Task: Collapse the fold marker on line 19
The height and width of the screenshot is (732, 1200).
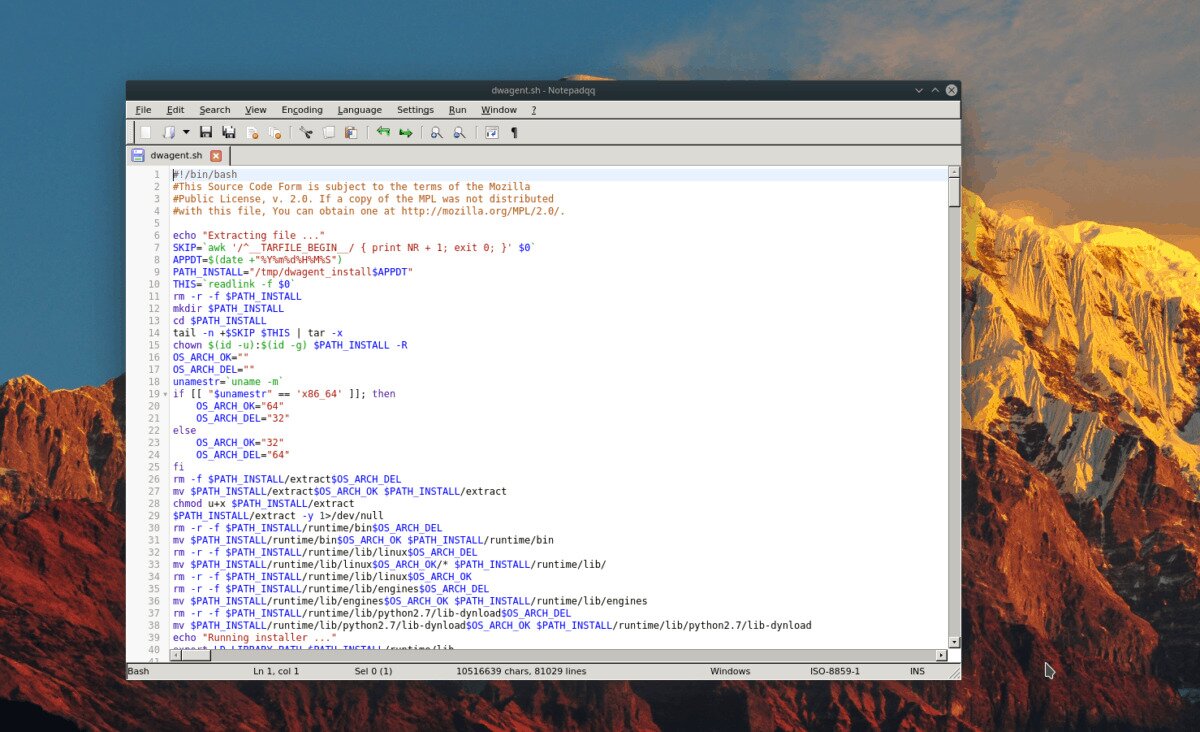Action: point(165,394)
